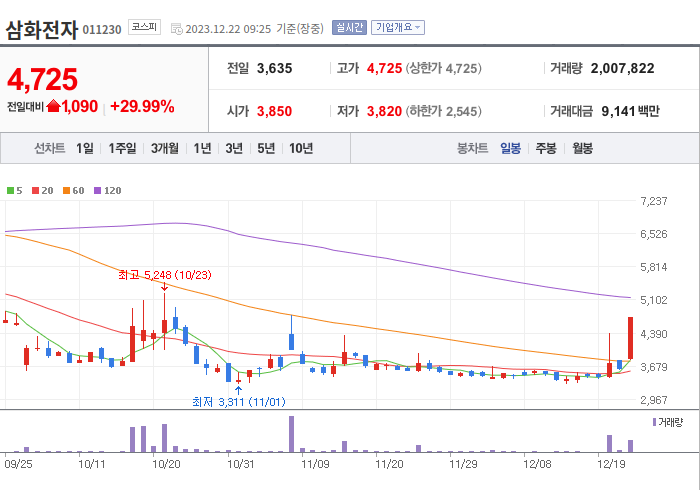
Task: Select the 5년 line chart tab
Action: click(x=266, y=148)
